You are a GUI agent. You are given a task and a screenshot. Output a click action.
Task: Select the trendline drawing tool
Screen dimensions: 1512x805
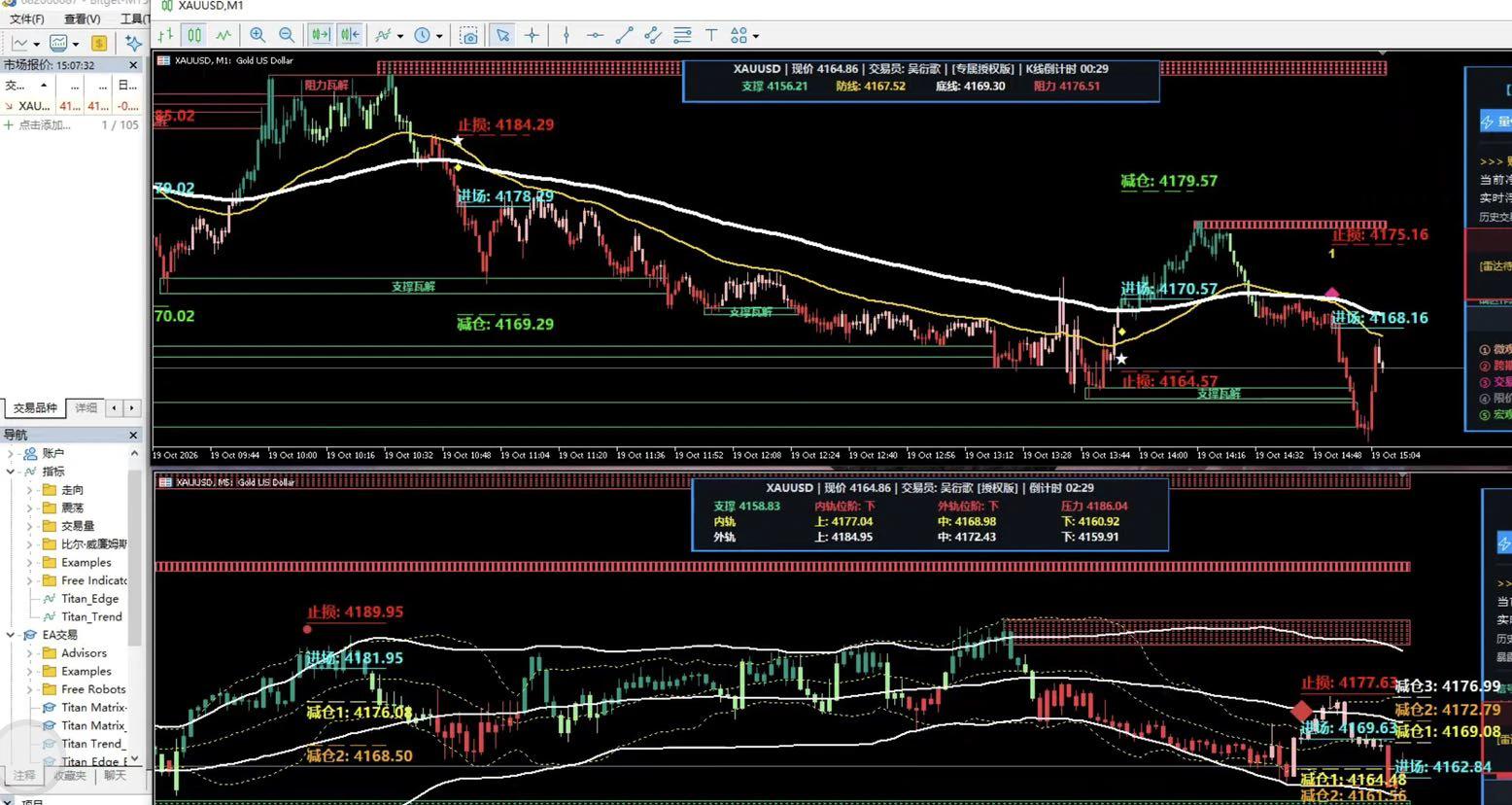[624, 35]
